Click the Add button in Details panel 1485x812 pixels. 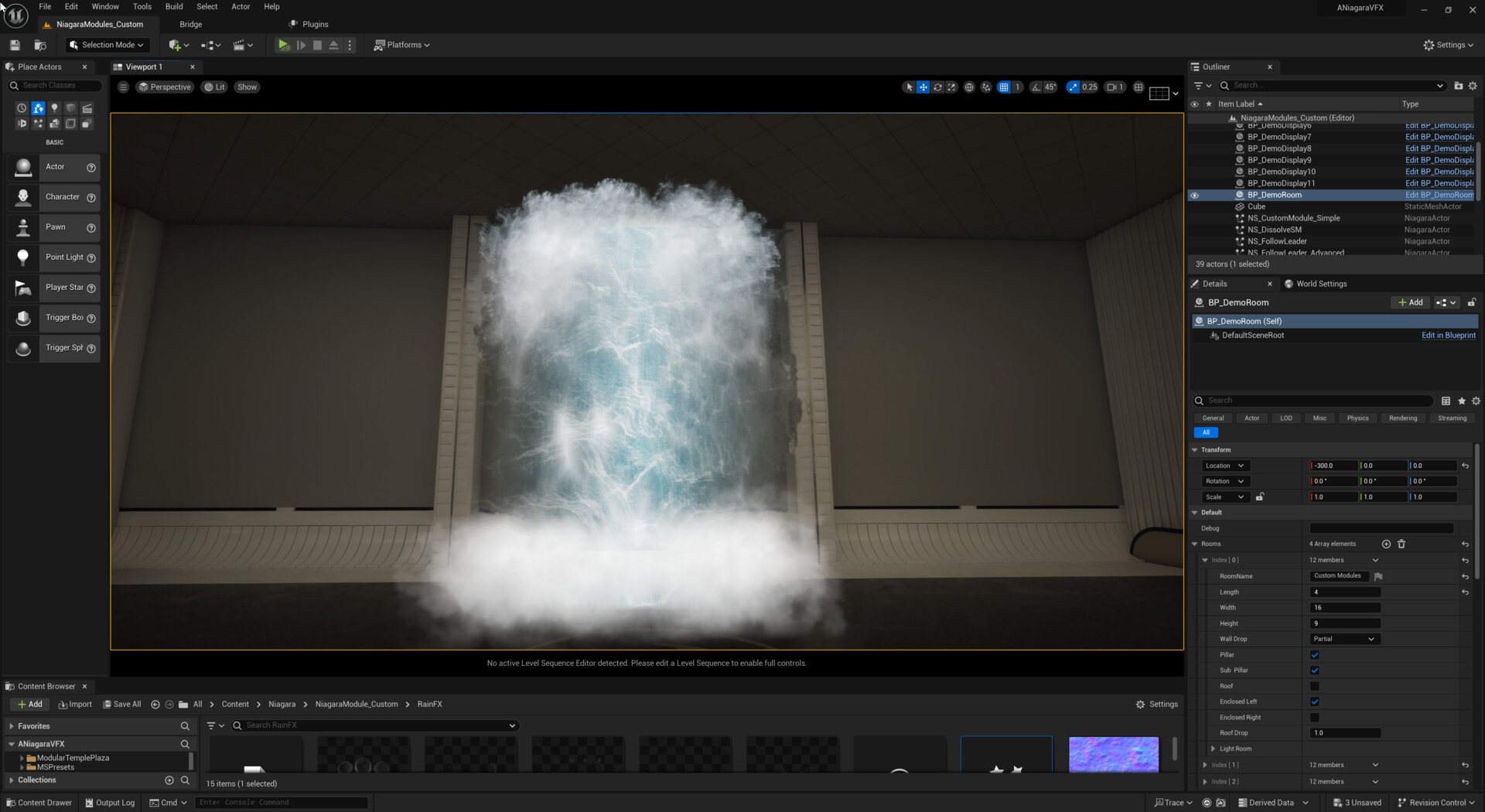[x=1409, y=302]
